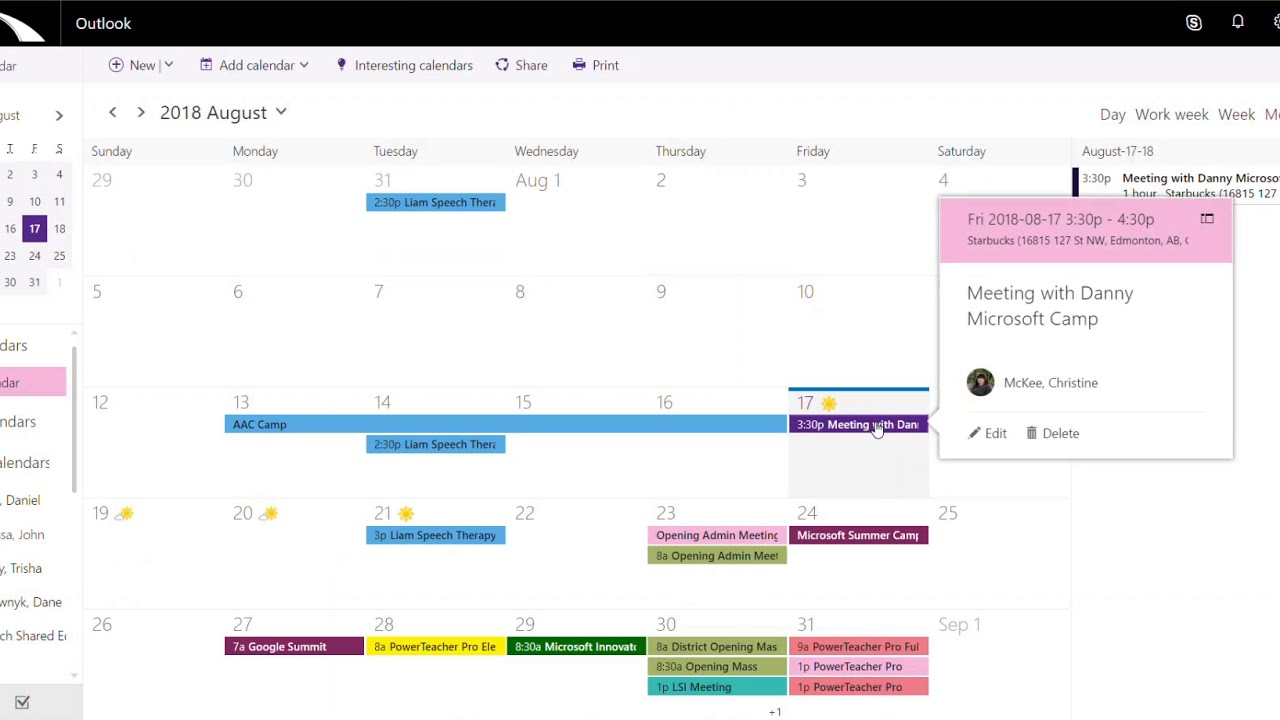The width and height of the screenshot is (1280, 720).
Task: Select the Trisha shared calendar
Action: [x=21, y=568]
